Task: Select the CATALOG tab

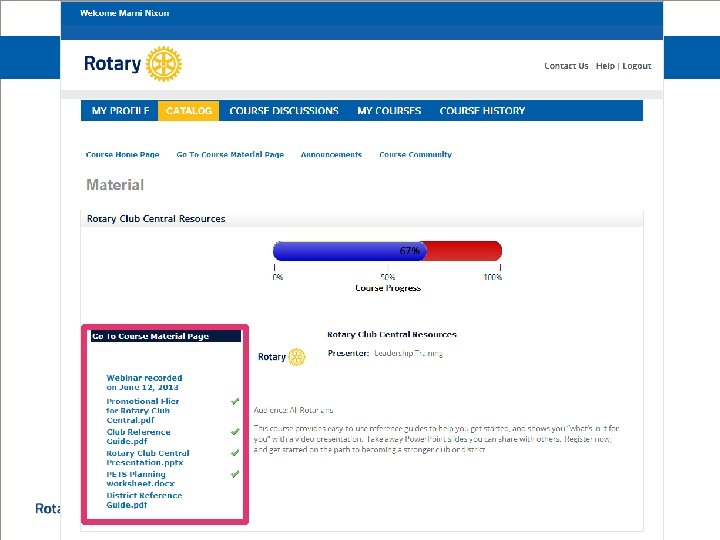Action: 189,111
